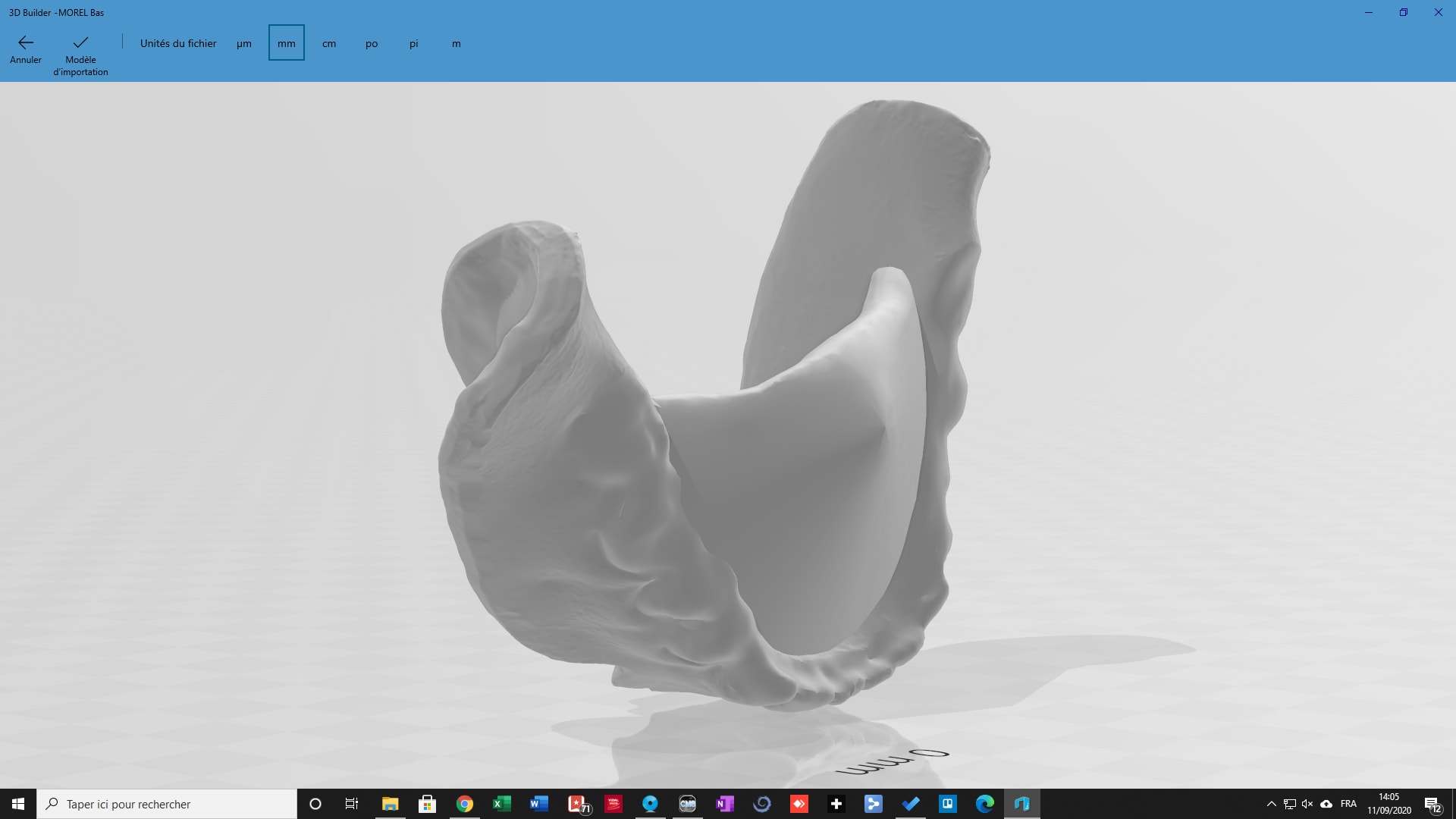Open Excel from the taskbar
Image resolution: width=1456 pixels, height=819 pixels.
coord(501,804)
